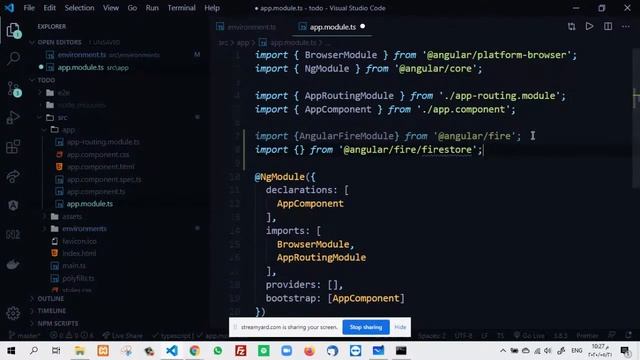
Task: Open the Run and Debug view
Action: [x=13, y=118]
